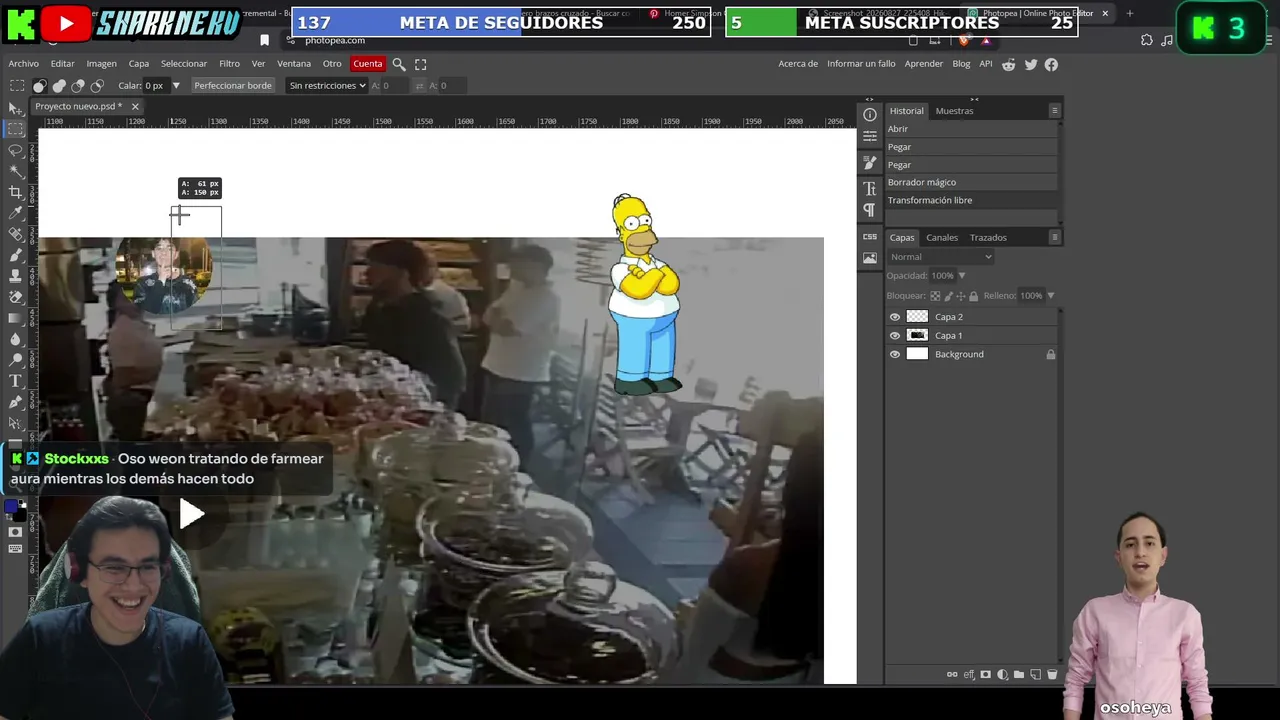
Task: Hide the Capa 1 layer
Action: tap(895, 336)
